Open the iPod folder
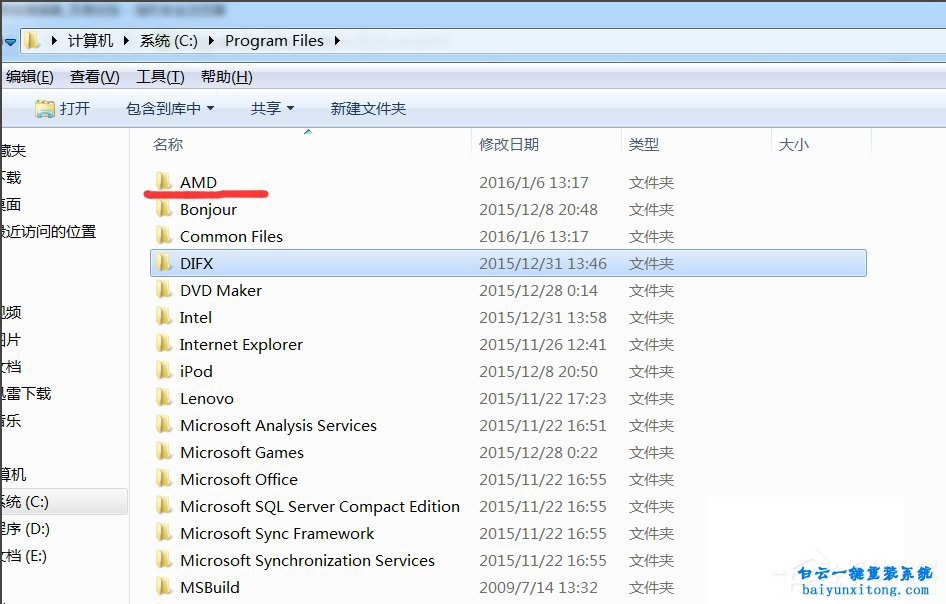946x604 pixels. (195, 371)
